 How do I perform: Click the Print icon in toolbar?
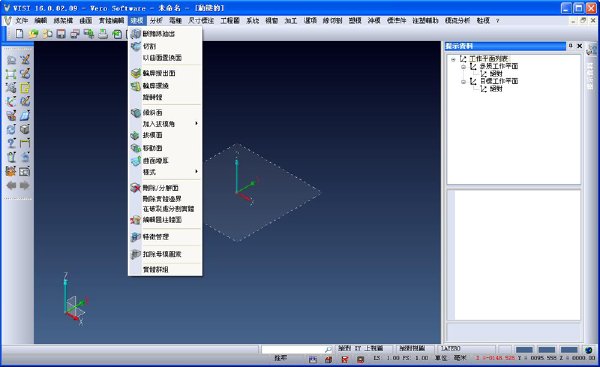pyautogui.click(x=103, y=34)
